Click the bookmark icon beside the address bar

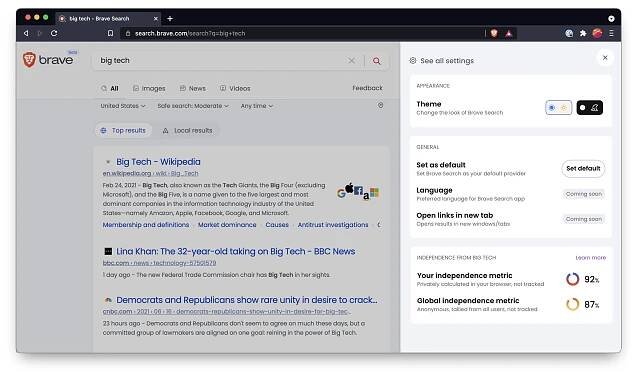pyautogui.click(x=110, y=33)
